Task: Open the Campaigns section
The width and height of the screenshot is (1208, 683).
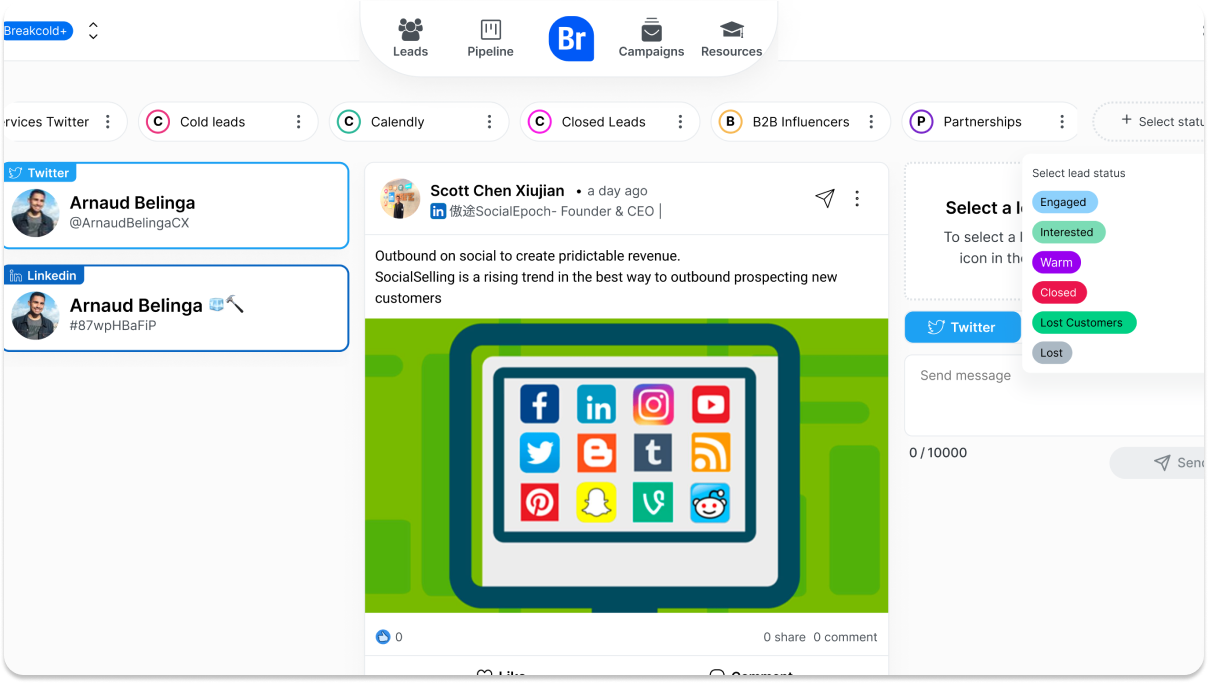Action: 651,38
